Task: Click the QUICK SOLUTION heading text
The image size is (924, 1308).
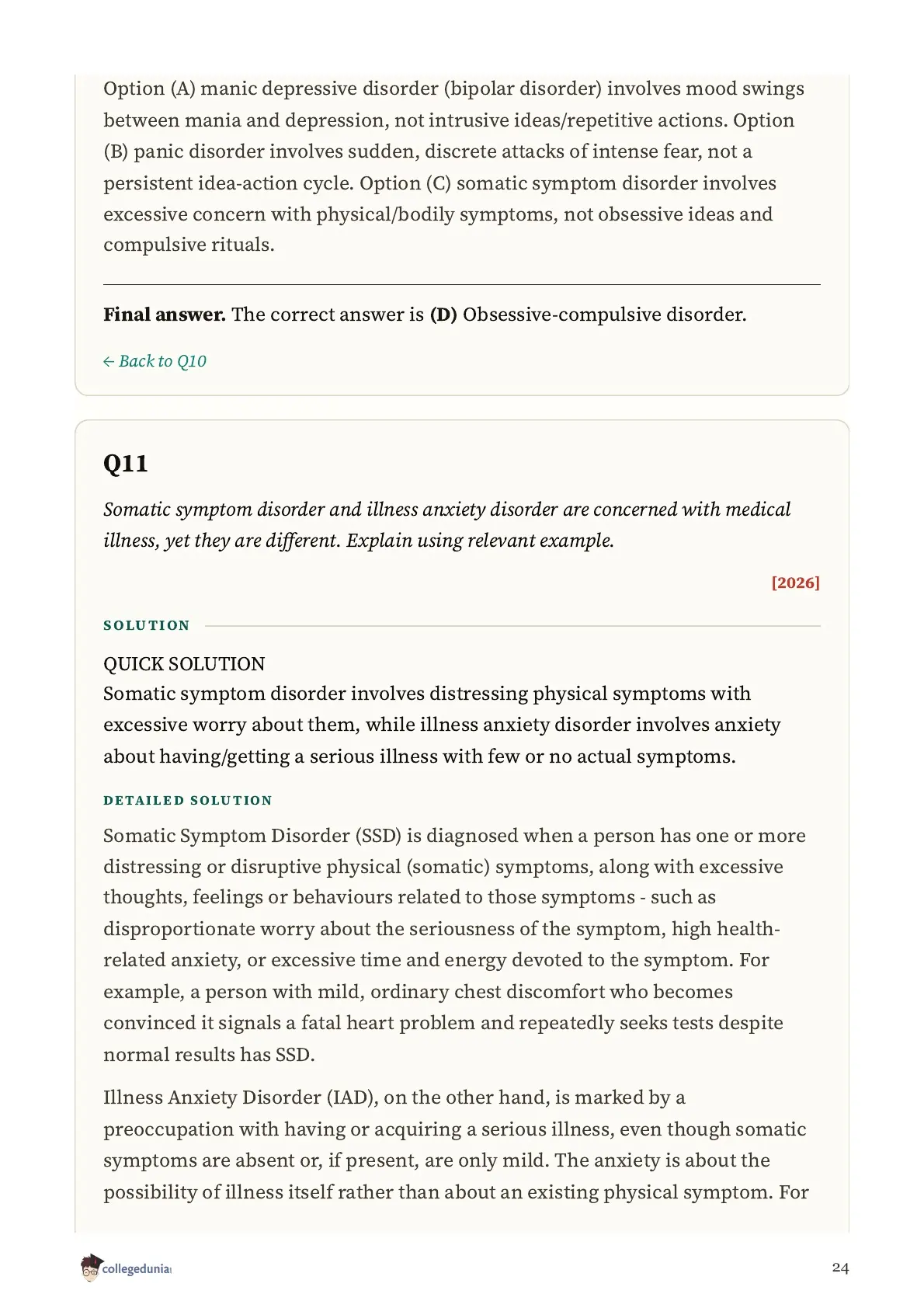Action: 184,664
